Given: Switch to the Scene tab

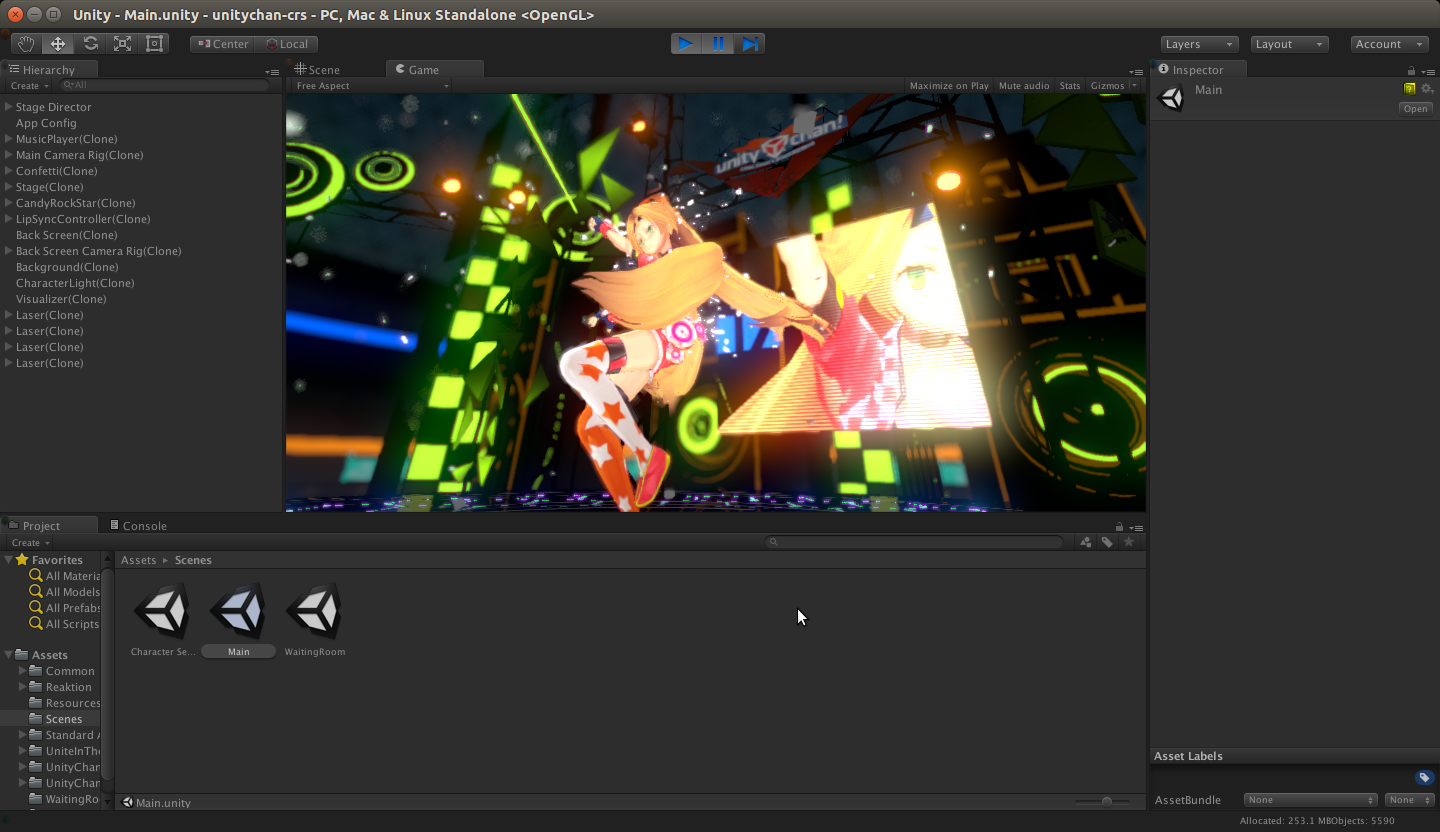Looking at the screenshot, I should tap(318, 70).
